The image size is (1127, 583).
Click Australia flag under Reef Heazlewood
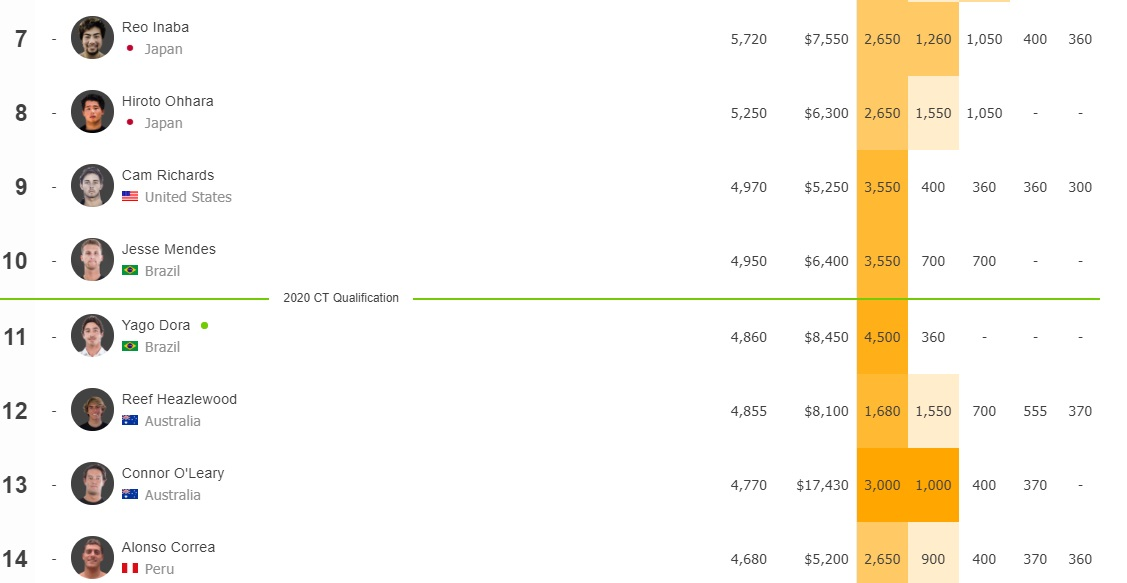(130, 421)
